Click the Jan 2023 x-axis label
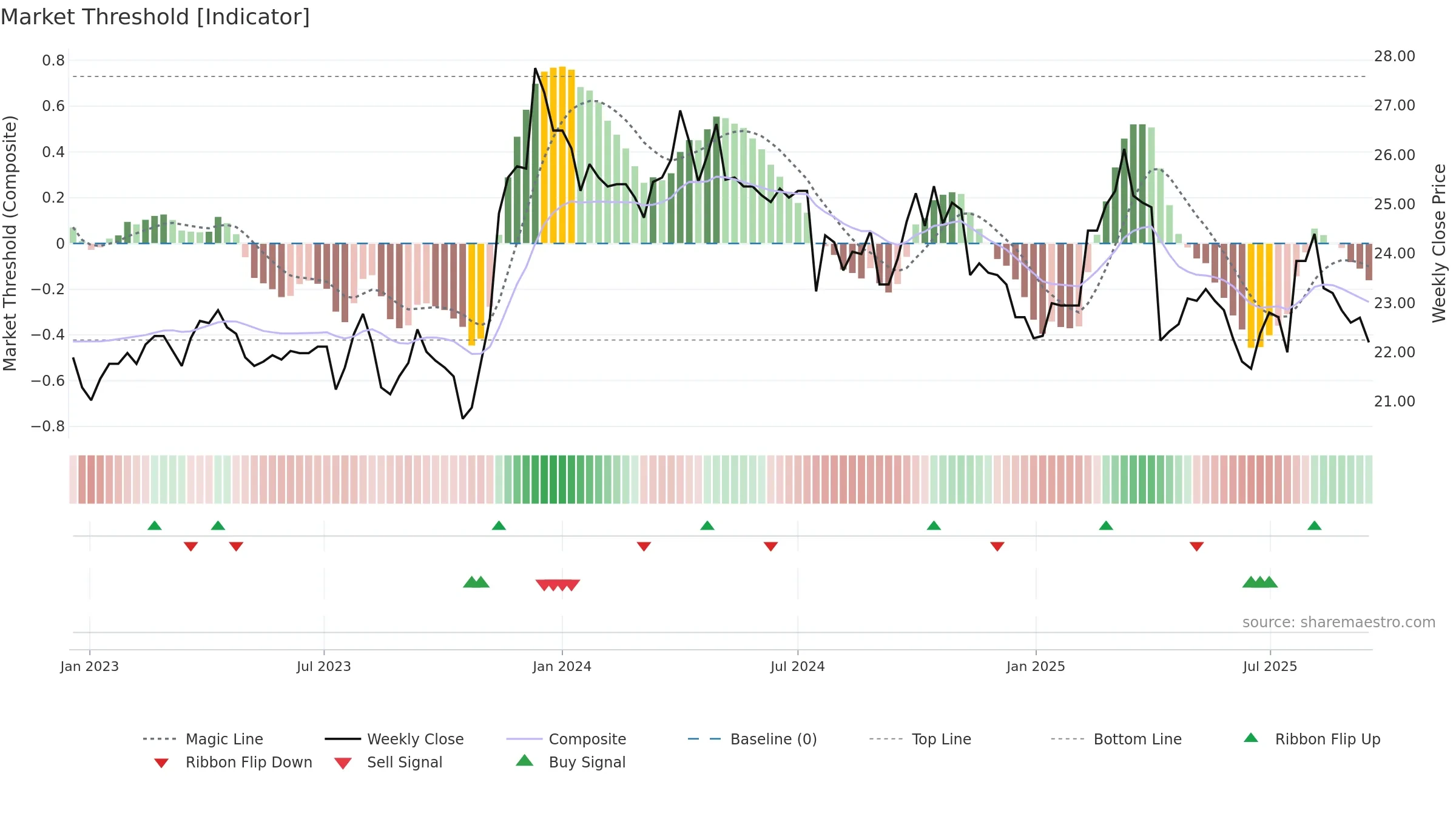Screen dimensions: 1456x819 [90, 667]
